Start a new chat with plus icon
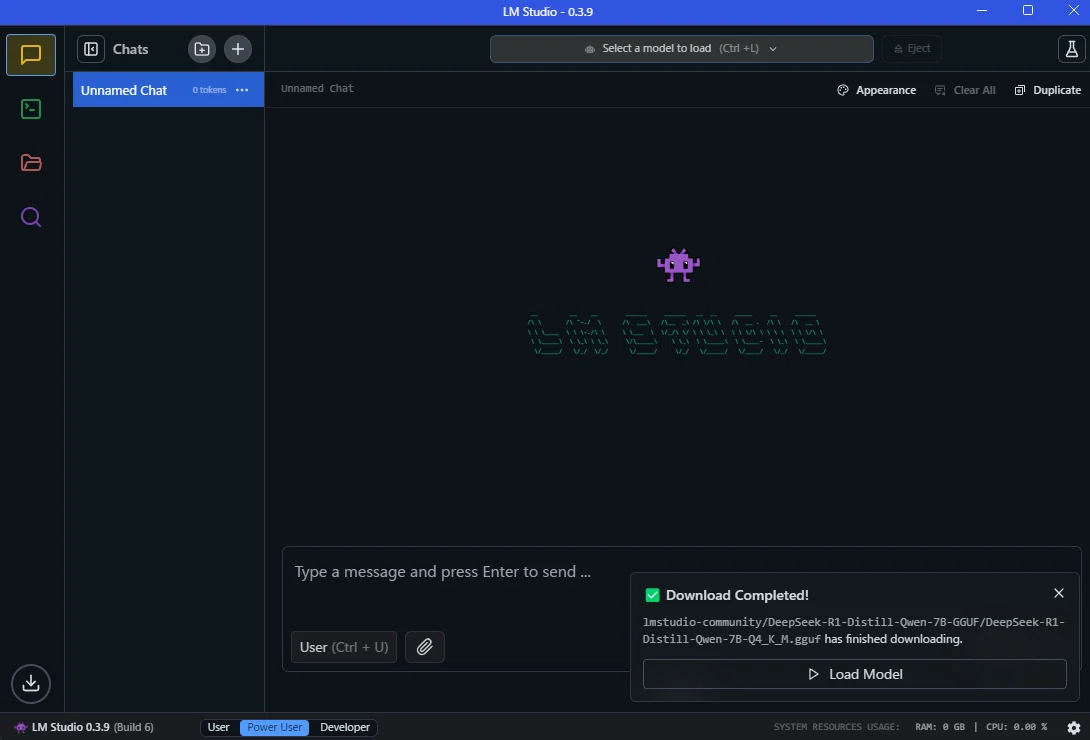The image size is (1090, 740). [238, 49]
